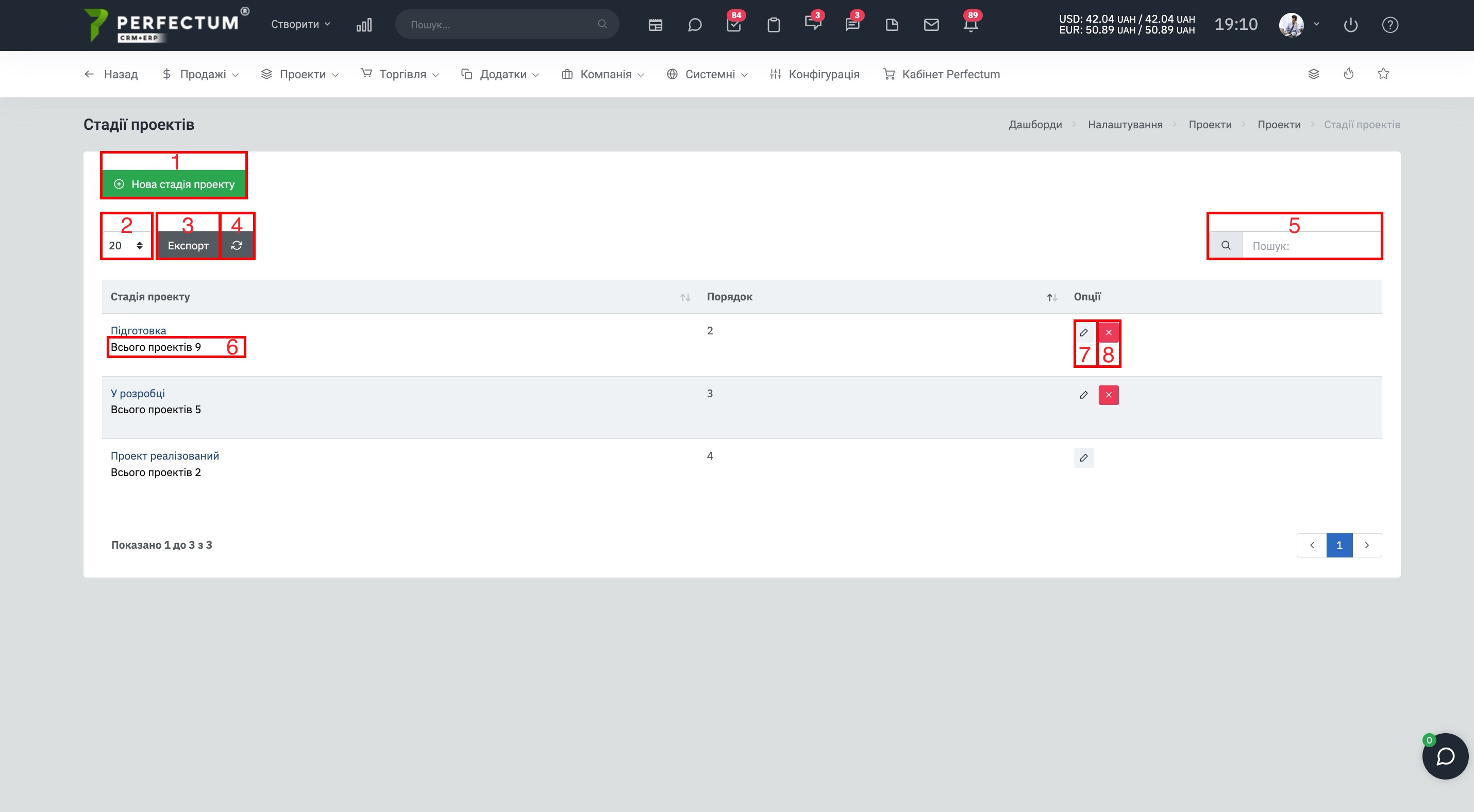
Task: Open the page size selector showing 20
Action: coord(126,245)
